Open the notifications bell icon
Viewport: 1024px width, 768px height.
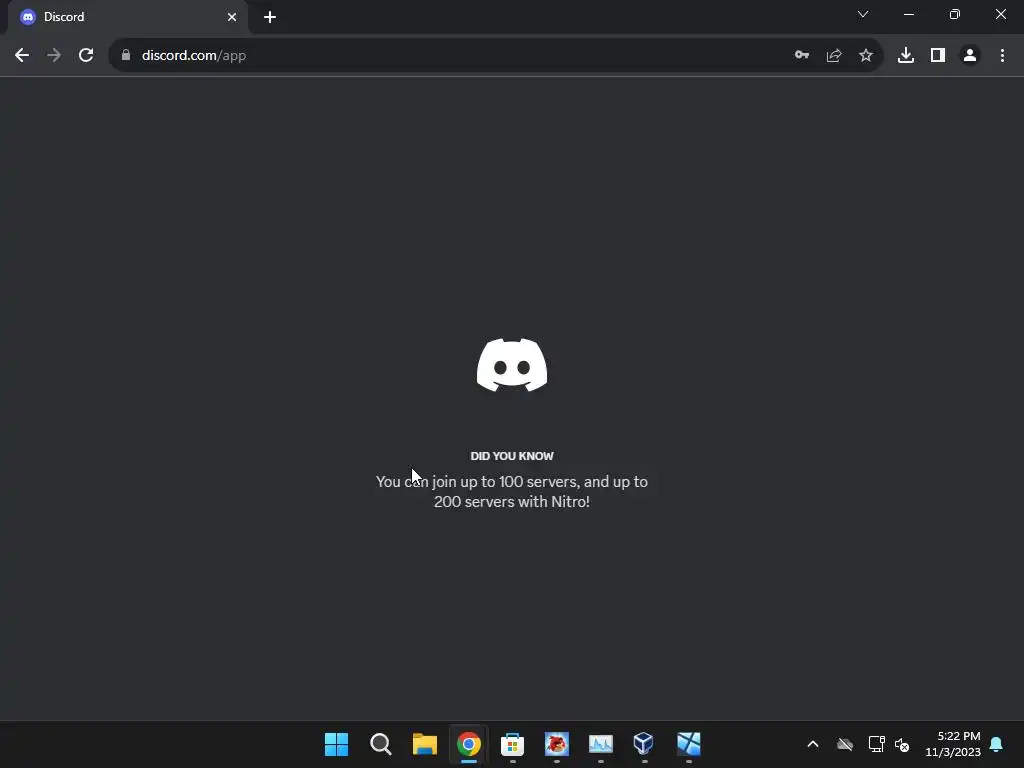pyautogui.click(x=997, y=744)
